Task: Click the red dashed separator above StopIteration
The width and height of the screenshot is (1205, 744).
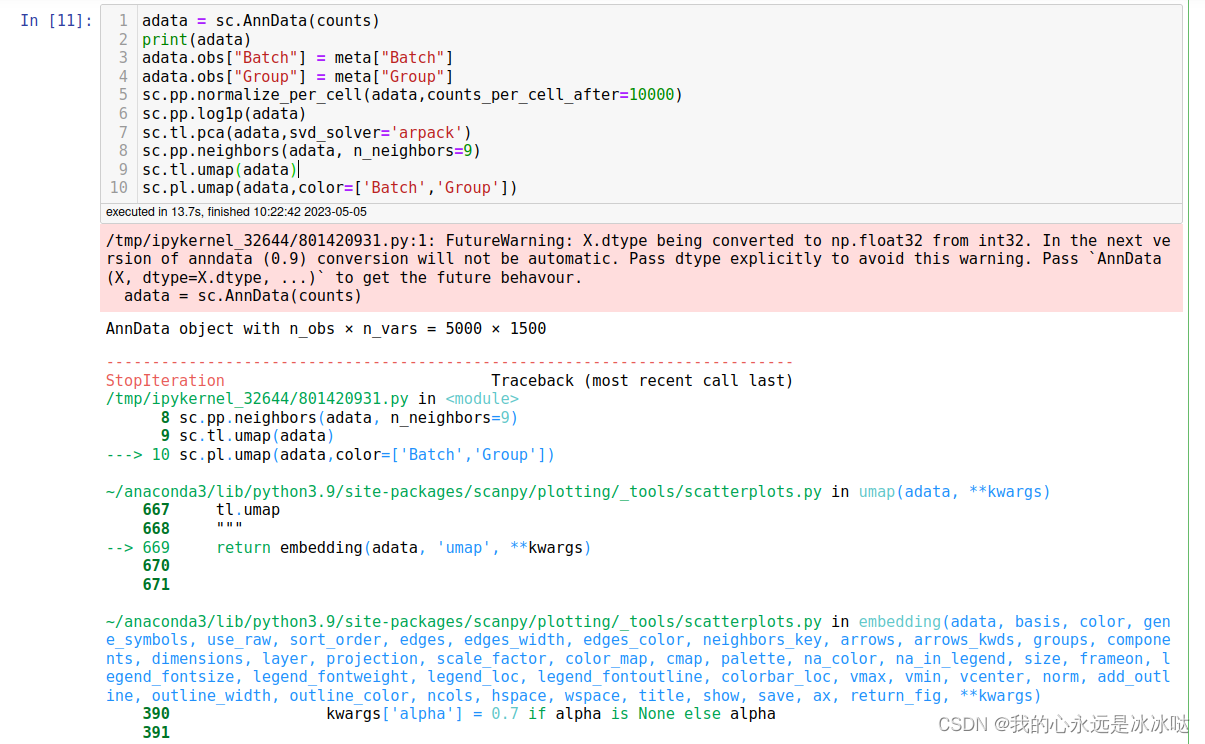Action: 450,362
